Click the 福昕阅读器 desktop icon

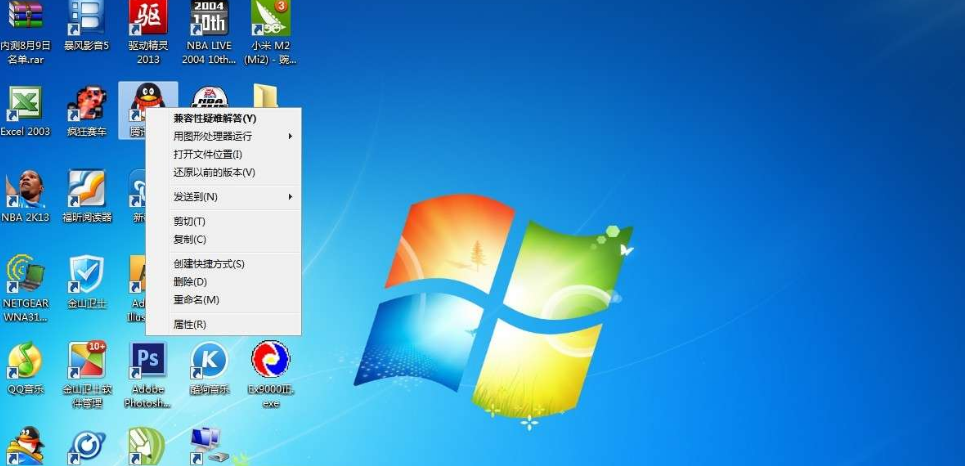86,189
